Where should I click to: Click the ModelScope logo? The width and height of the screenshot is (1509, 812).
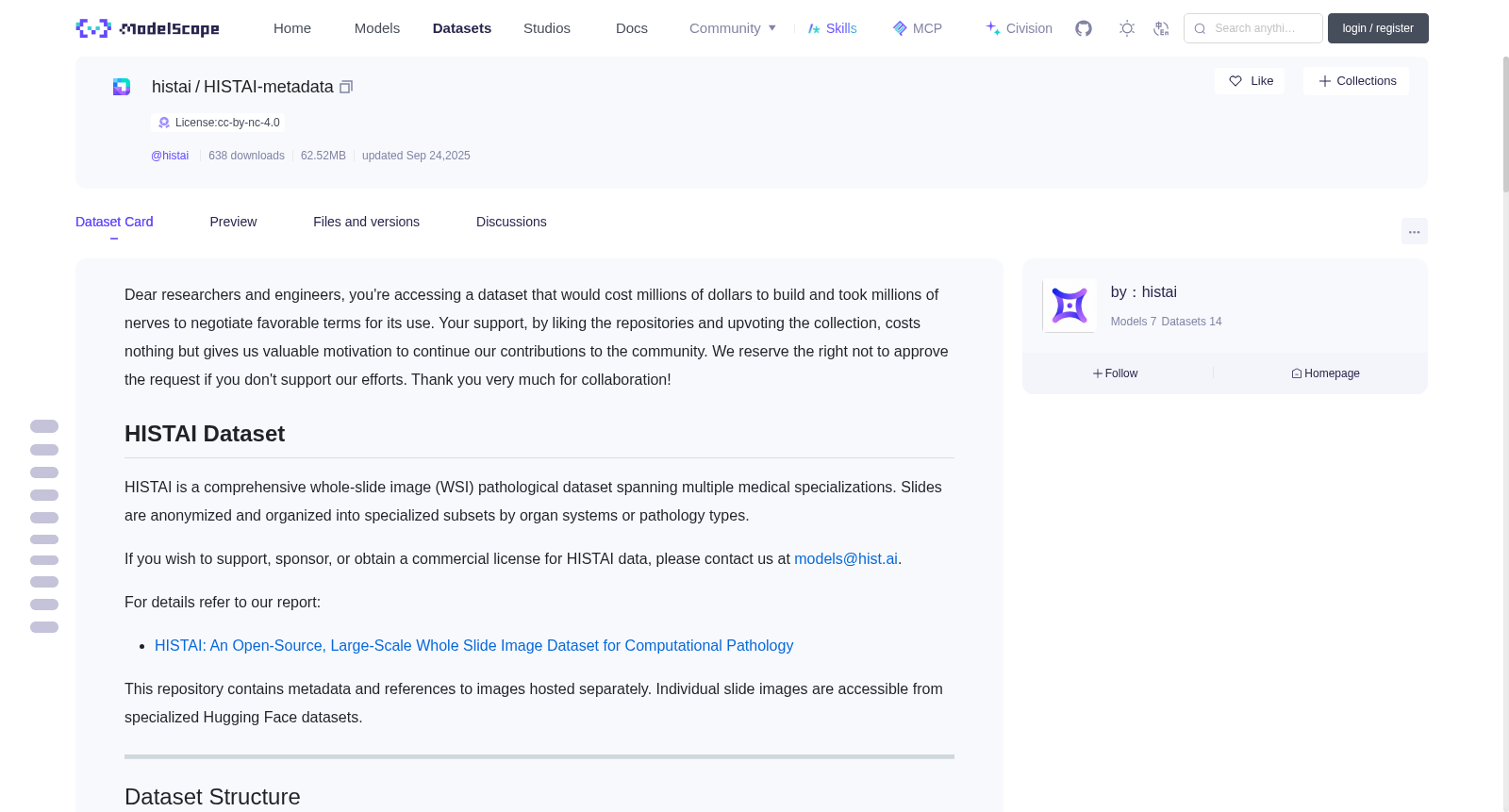pos(148,28)
